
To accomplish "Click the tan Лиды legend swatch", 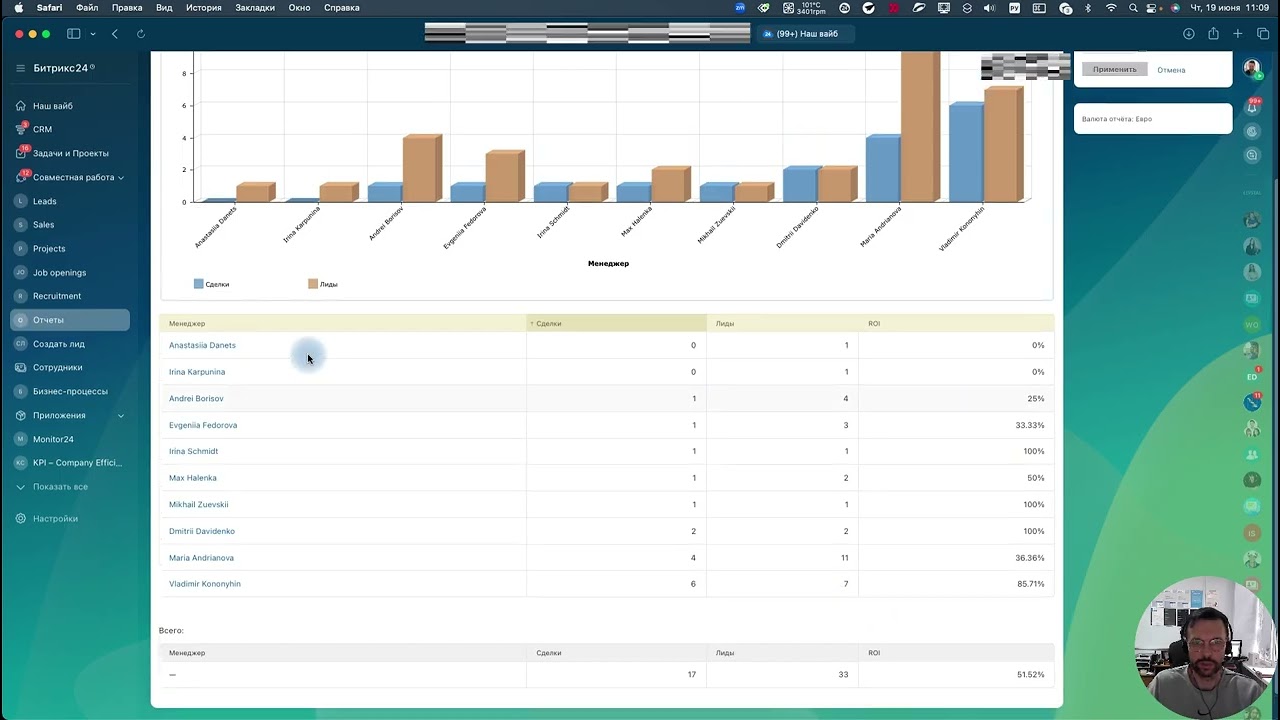I will pyautogui.click(x=313, y=284).
